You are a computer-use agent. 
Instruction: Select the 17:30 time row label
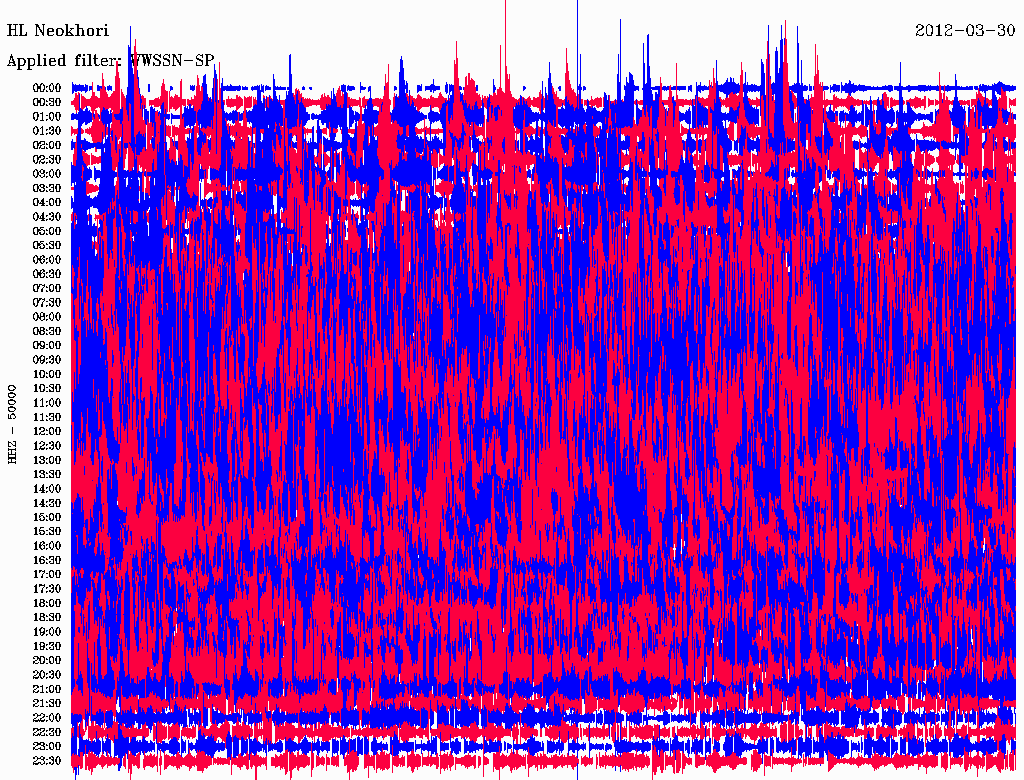(47, 589)
